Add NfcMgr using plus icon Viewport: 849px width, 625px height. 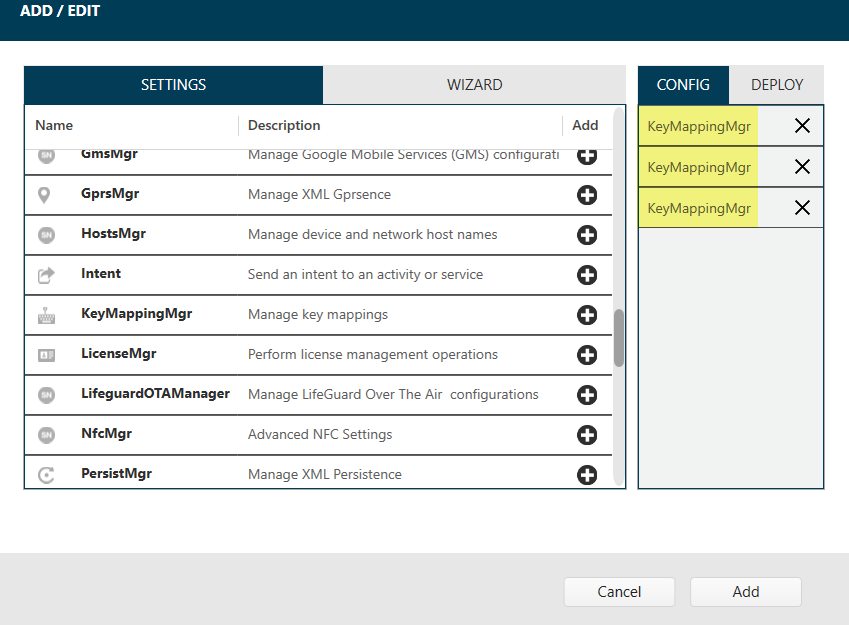coord(587,435)
